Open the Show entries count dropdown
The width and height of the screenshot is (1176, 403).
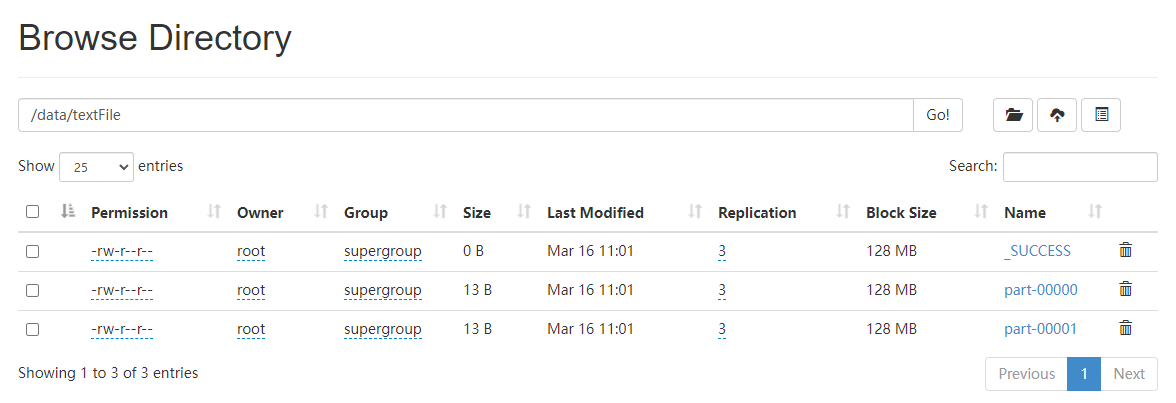pos(96,167)
